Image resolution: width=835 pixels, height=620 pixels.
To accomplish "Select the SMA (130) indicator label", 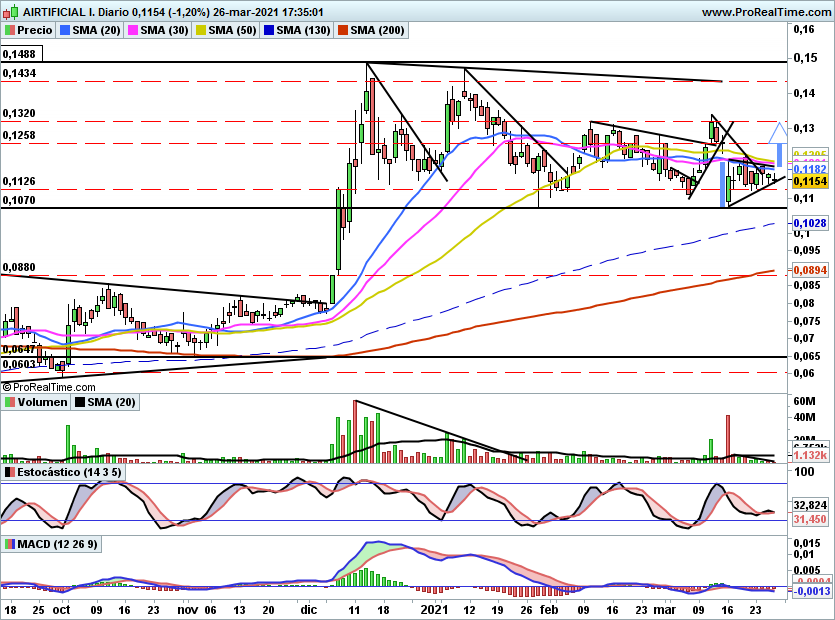I will [x=303, y=31].
